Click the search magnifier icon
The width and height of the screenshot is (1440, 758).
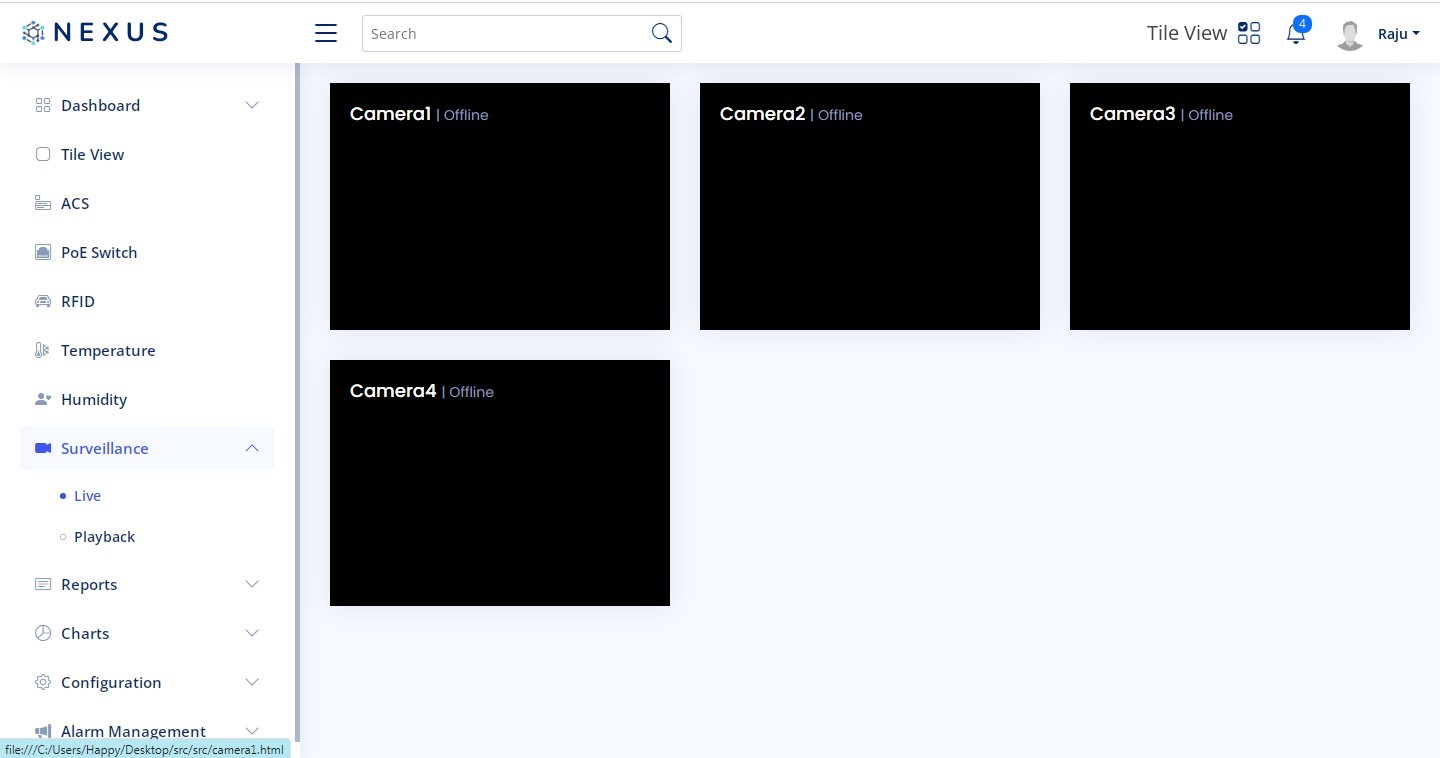661,33
